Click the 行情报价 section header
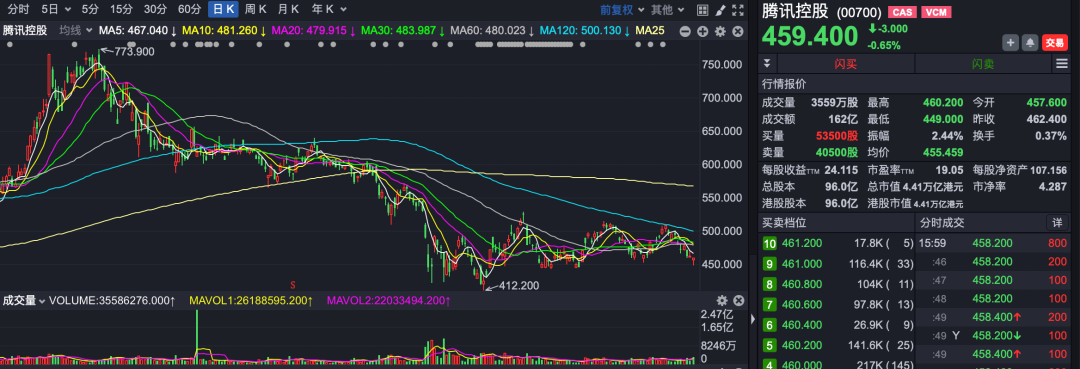The image size is (1080, 369). [784, 84]
